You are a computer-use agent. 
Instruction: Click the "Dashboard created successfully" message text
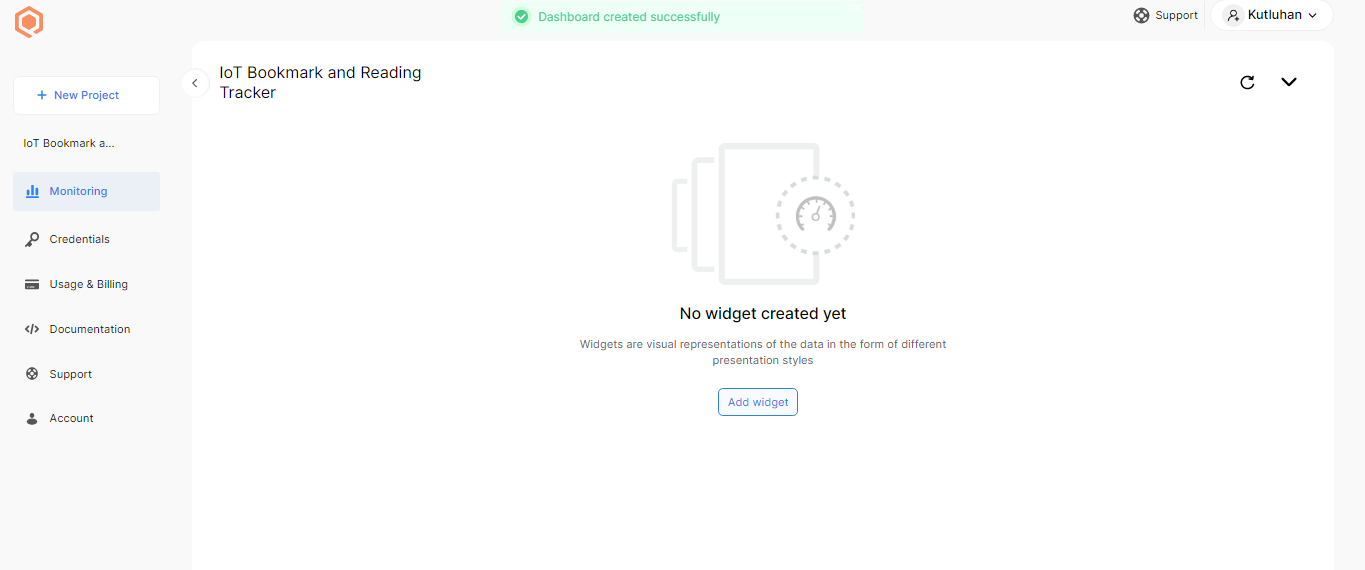(629, 16)
